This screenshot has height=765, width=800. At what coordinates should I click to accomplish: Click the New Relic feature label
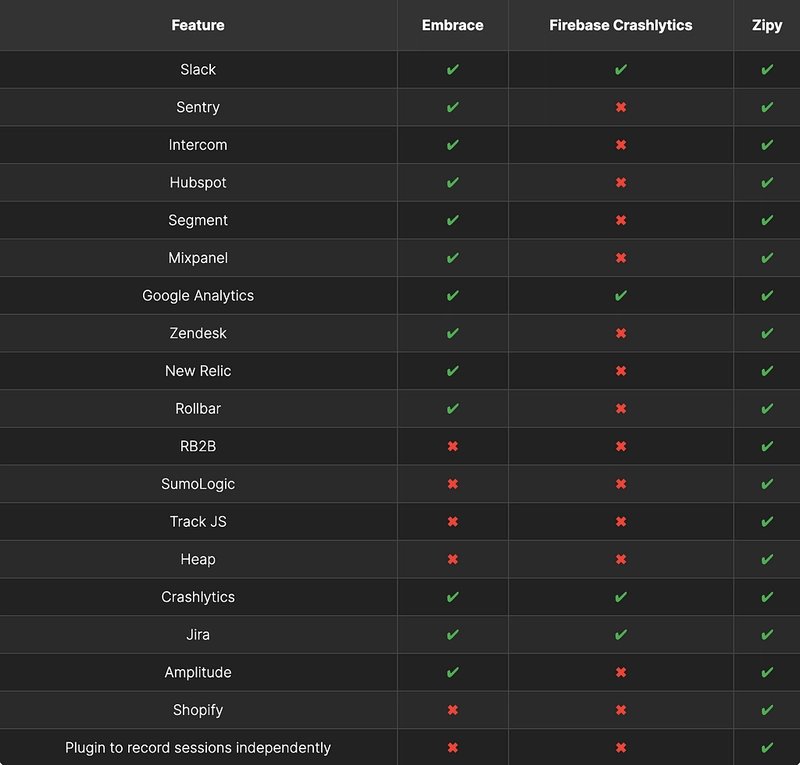[198, 371]
